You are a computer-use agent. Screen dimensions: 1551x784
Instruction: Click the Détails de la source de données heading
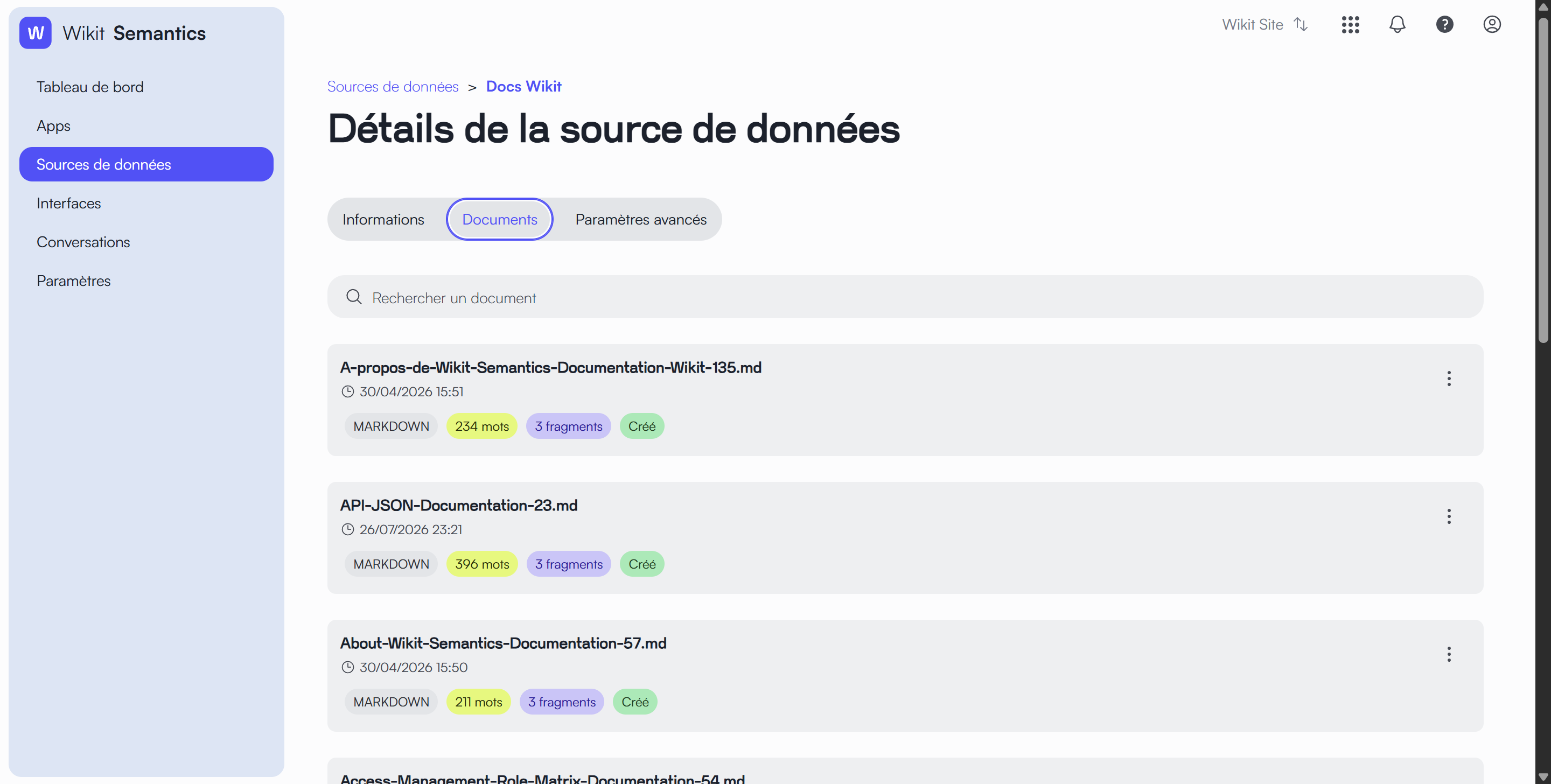point(613,129)
